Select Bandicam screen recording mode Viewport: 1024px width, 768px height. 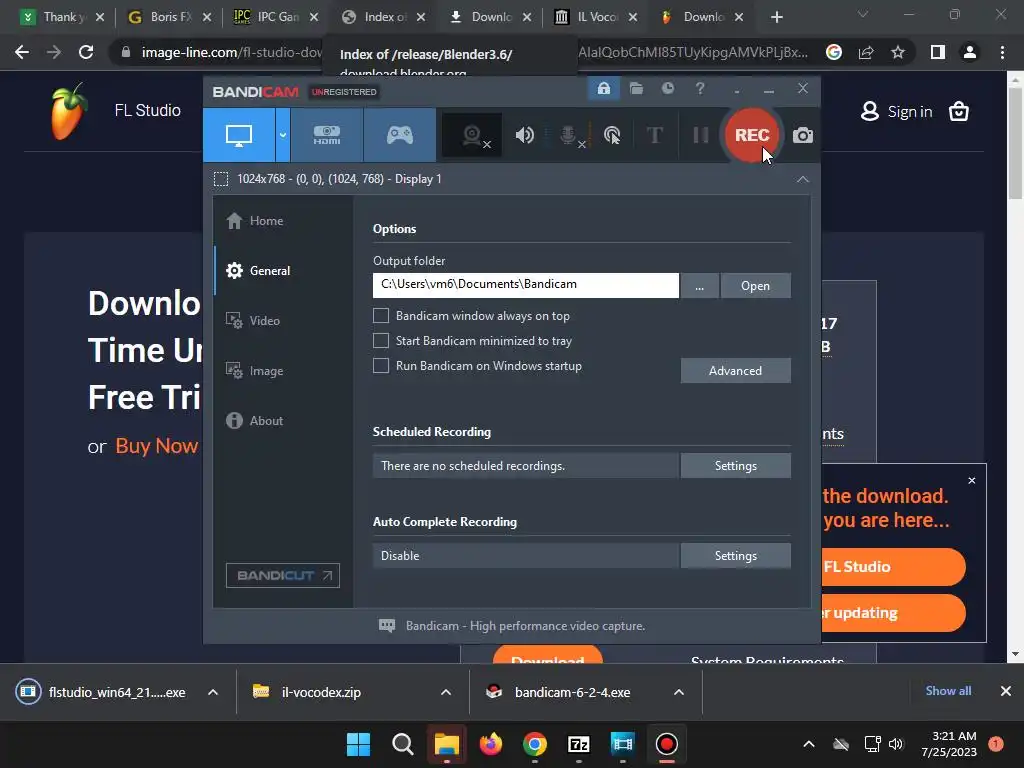click(x=239, y=135)
